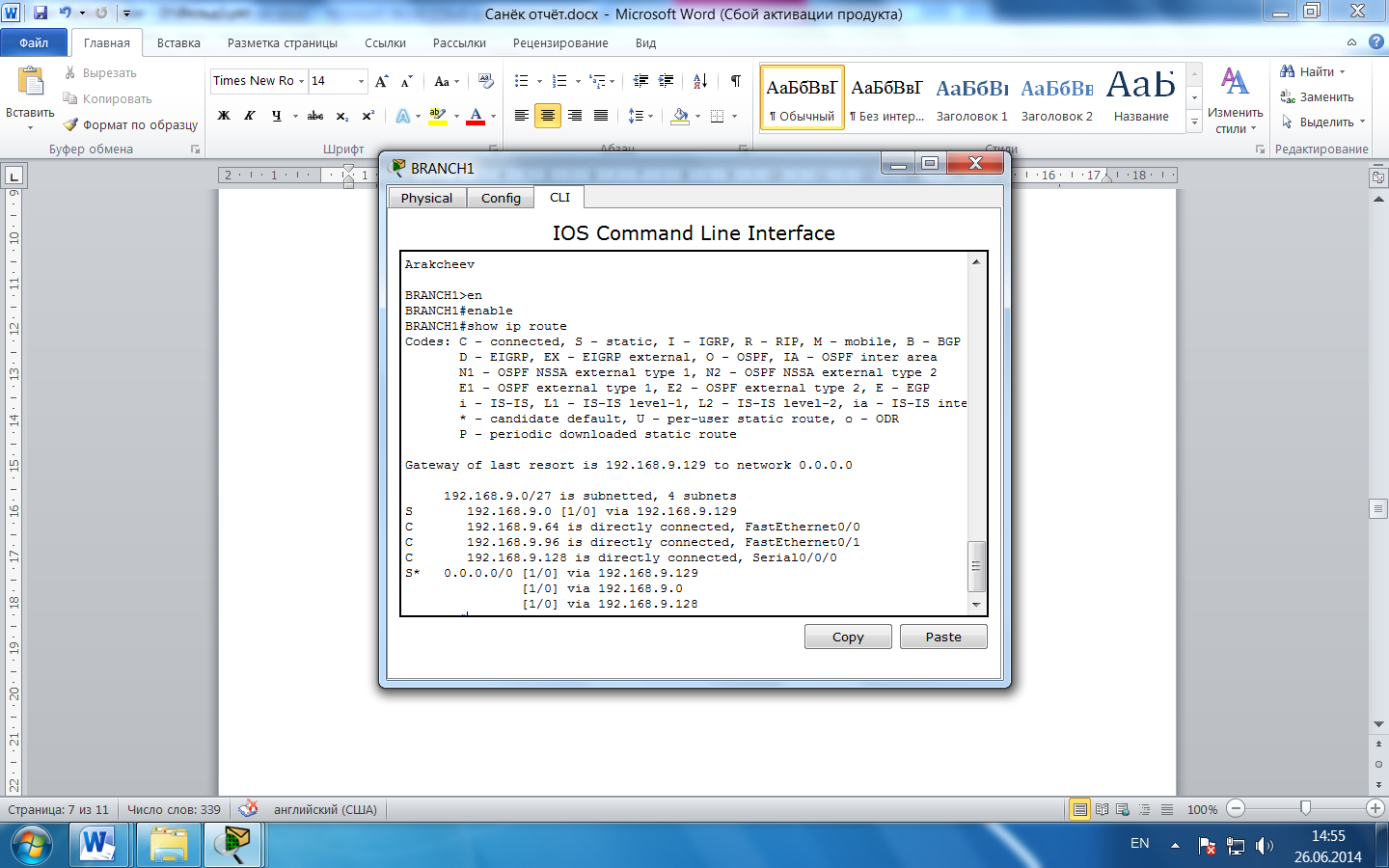Switch to Physical tab in BRANCH1 window
This screenshot has height=868, width=1389.
[x=426, y=198]
